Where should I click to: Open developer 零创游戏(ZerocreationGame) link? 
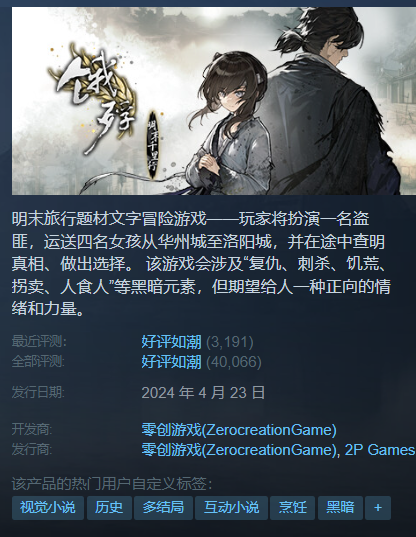[x=239, y=429]
